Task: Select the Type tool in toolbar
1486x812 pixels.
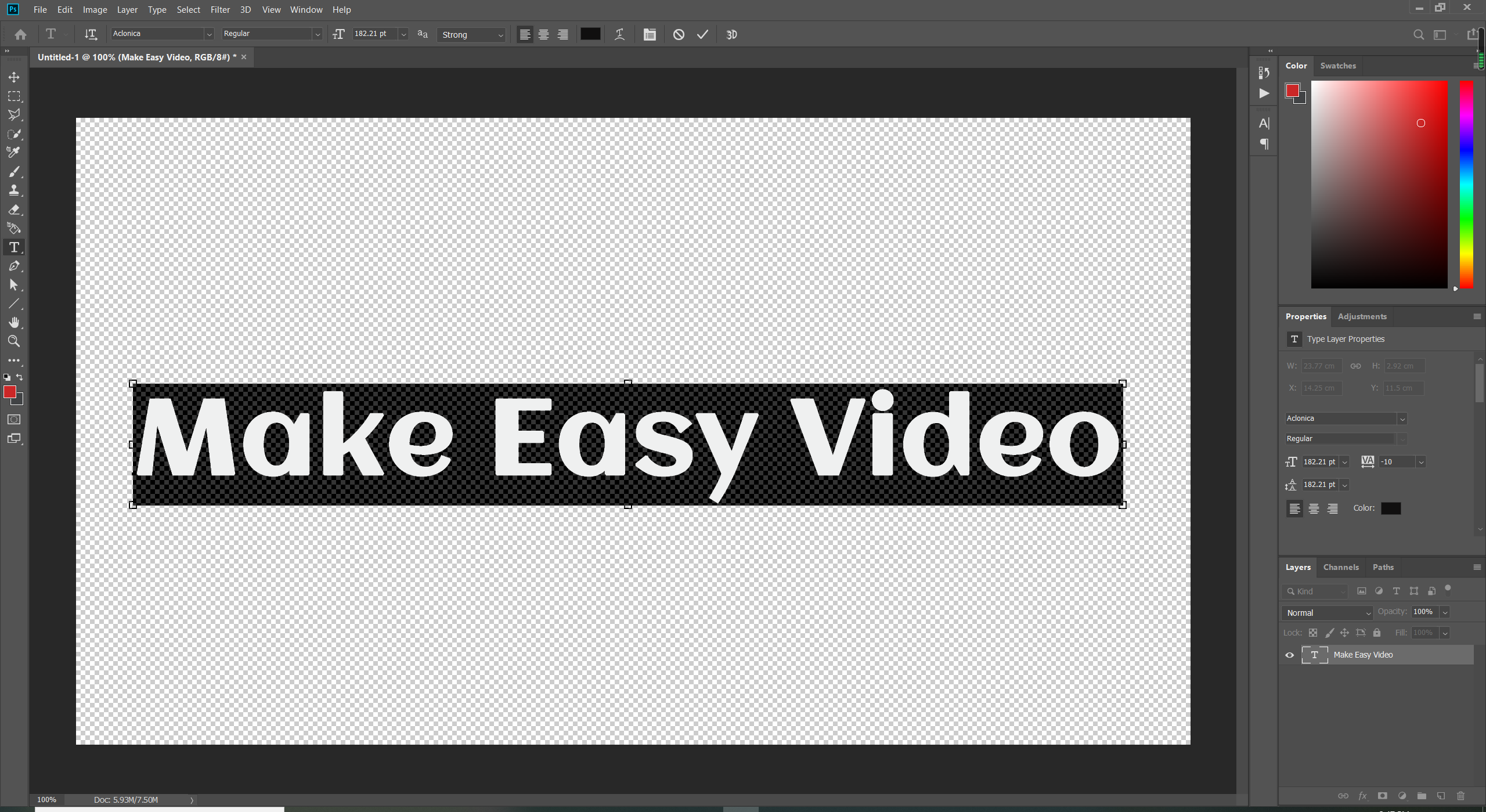Action: [x=13, y=247]
